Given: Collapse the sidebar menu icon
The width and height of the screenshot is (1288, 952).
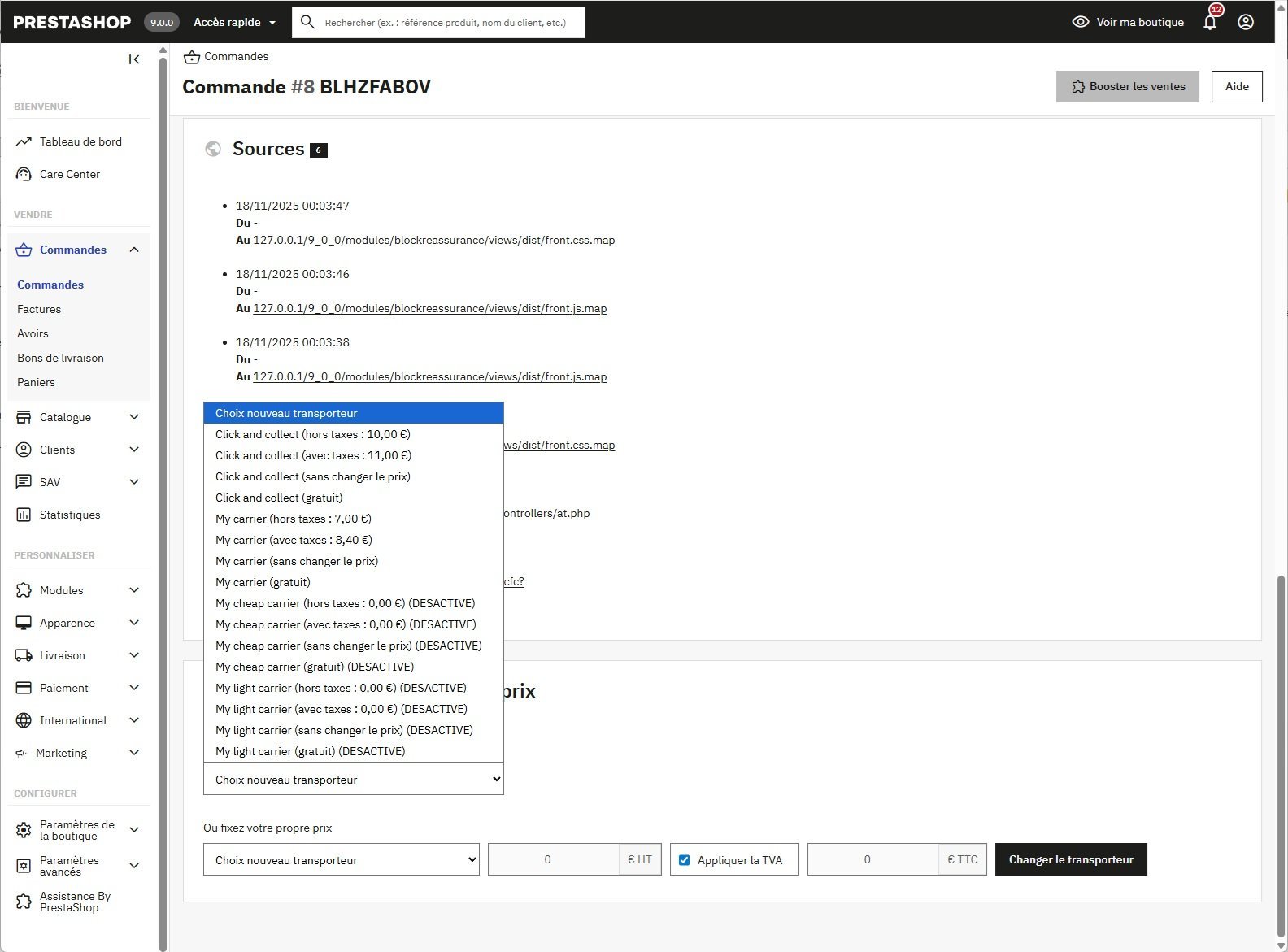Looking at the screenshot, I should point(134,59).
